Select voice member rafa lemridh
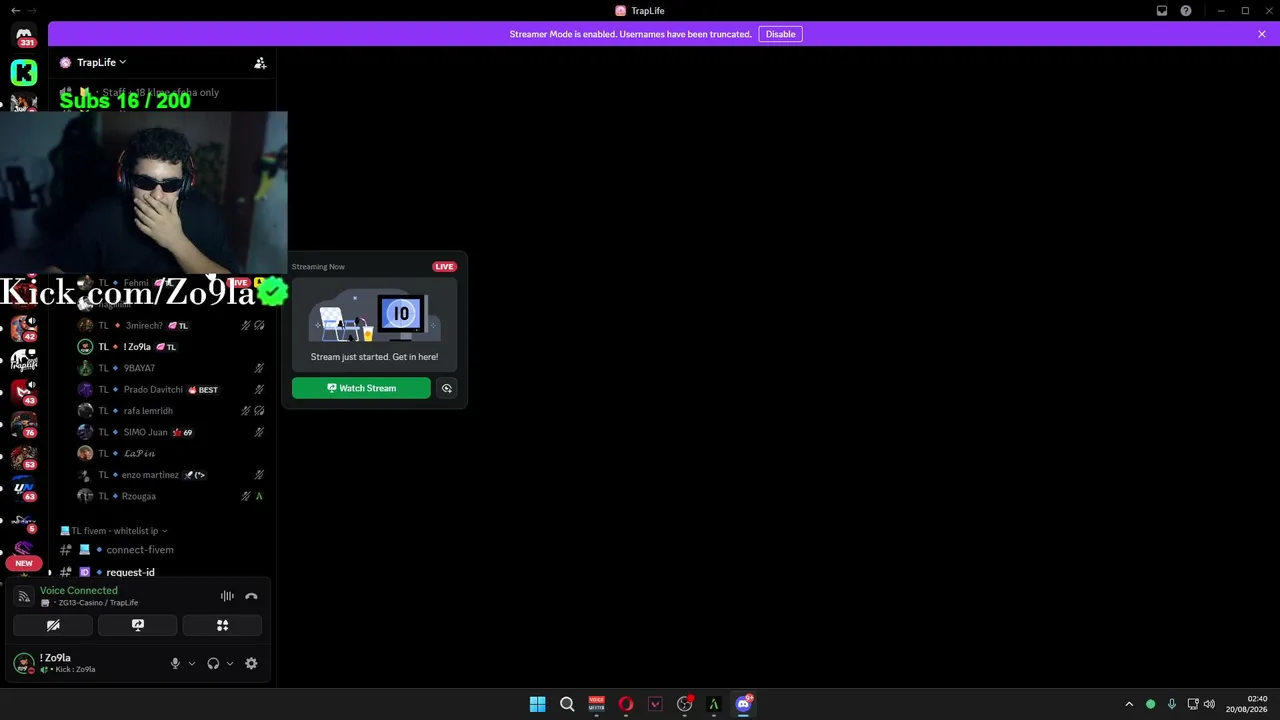Screen dimensions: 1280x720 coord(170,411)
